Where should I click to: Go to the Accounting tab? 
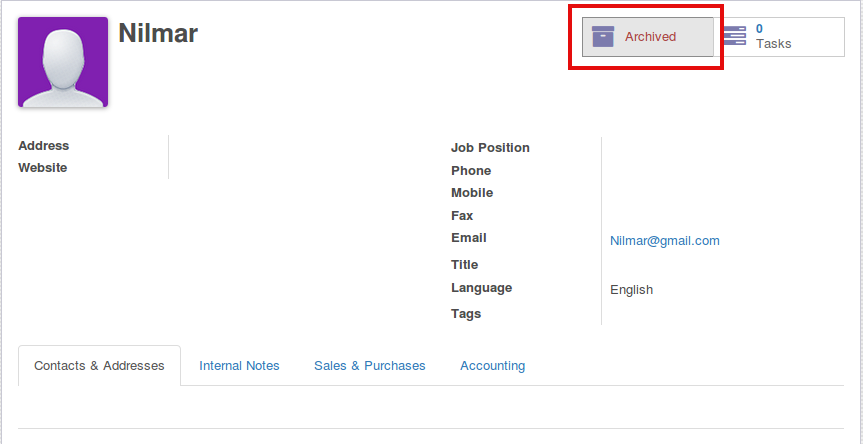pos(492,366)
